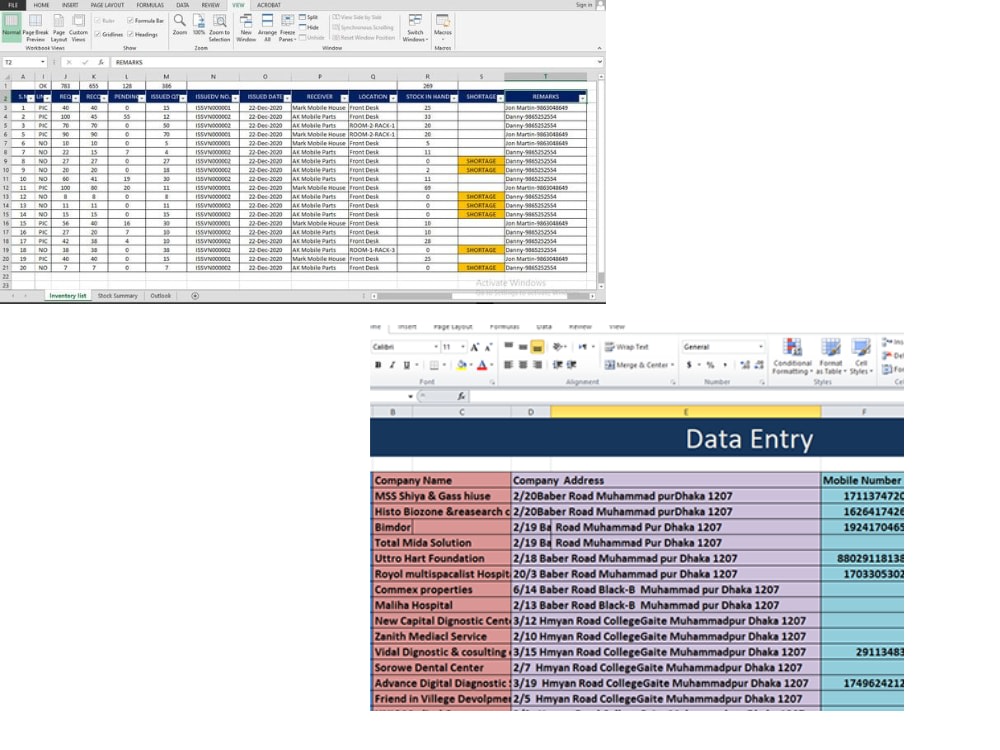The width and height of the screenshot is (1000, 750).
Task: Open a New Window
Action: (246, 27)
